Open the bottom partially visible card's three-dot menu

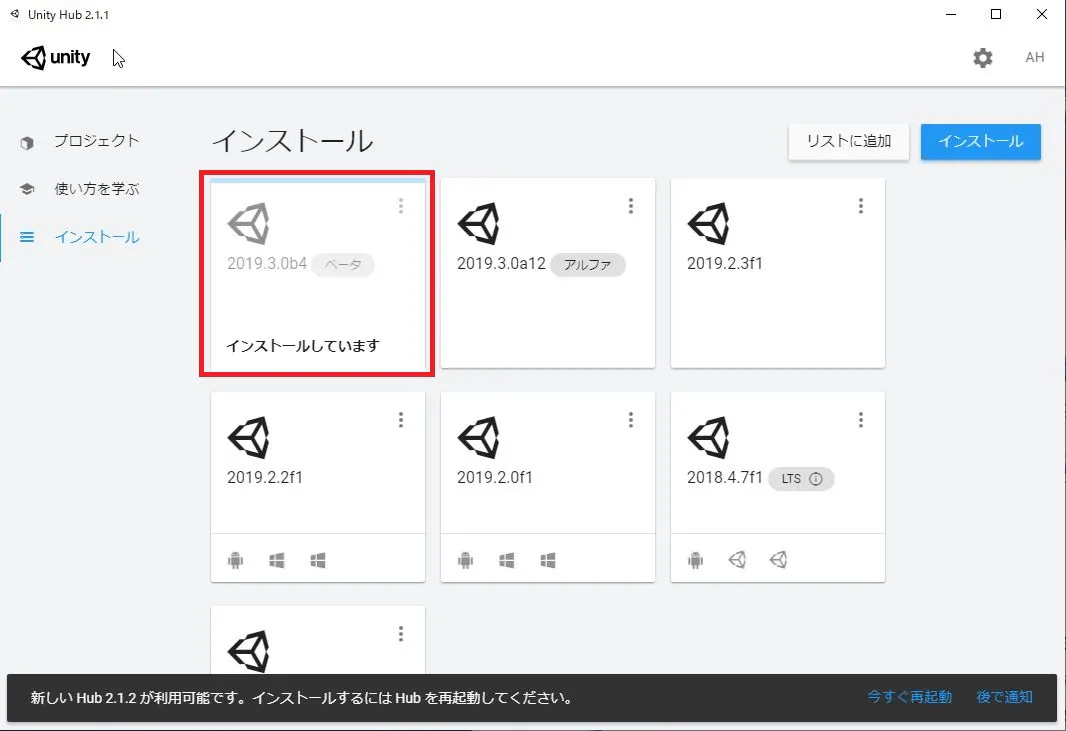click(401, 634)
